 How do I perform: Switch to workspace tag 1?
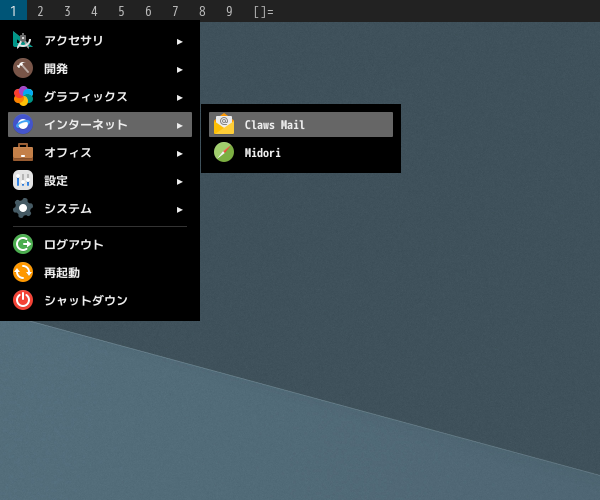[x=13, y=11]
